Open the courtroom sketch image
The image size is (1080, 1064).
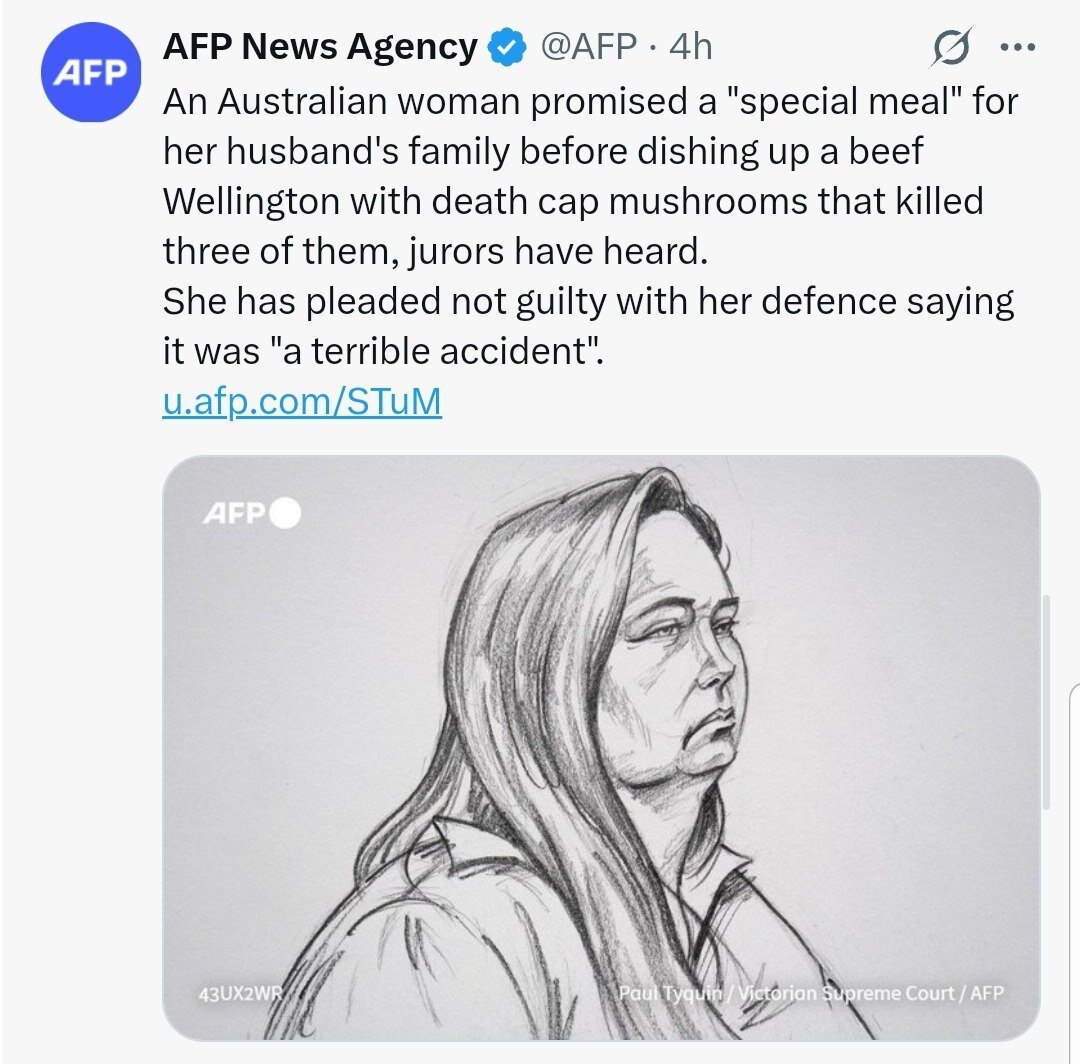(x=601, y=747)
